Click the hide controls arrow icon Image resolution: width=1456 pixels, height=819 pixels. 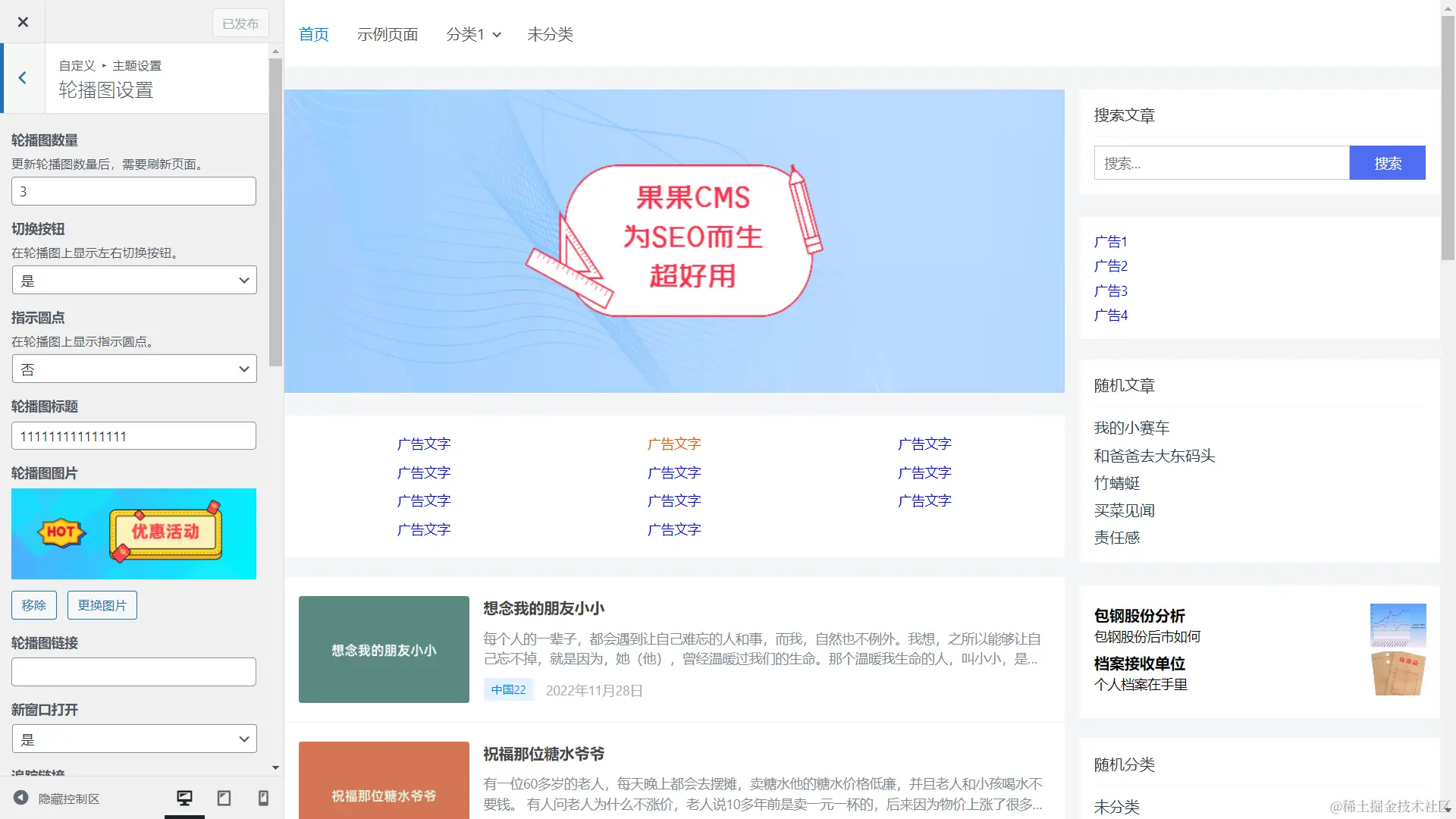21,798
